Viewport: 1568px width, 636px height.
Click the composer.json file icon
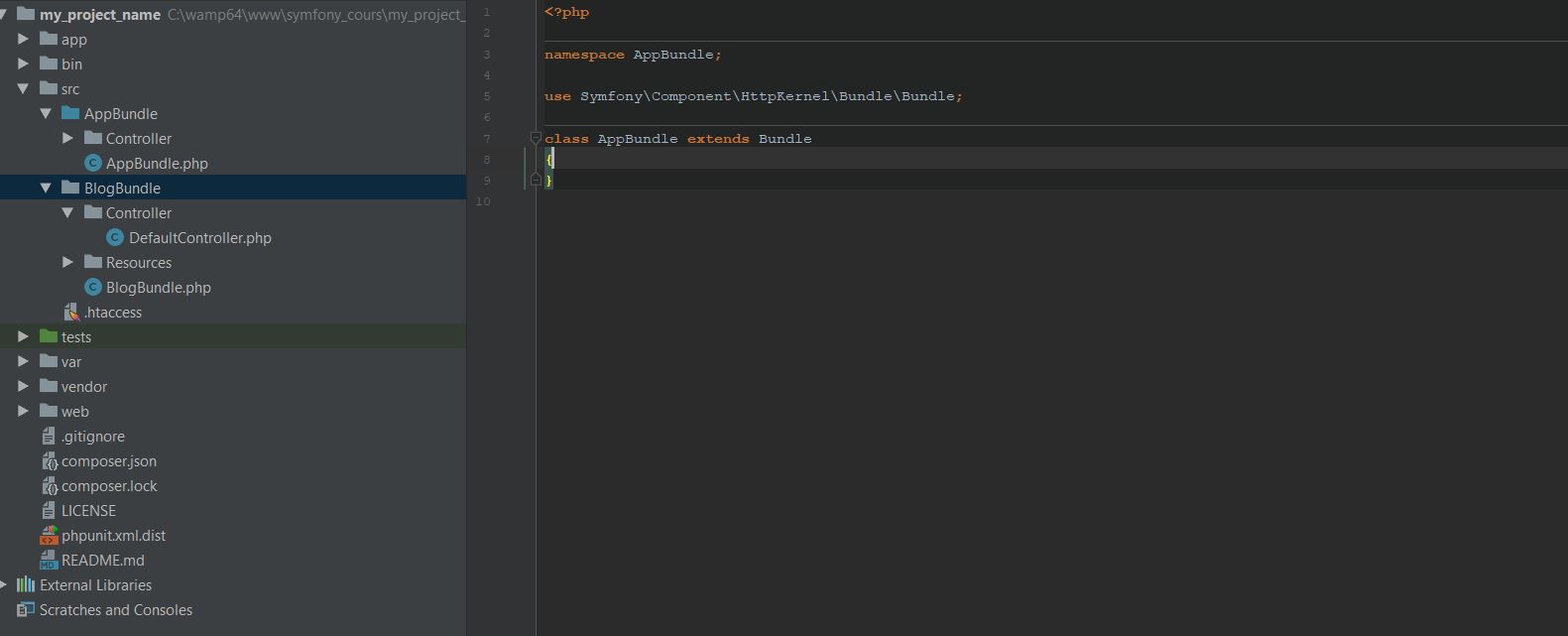click(49, 460)
